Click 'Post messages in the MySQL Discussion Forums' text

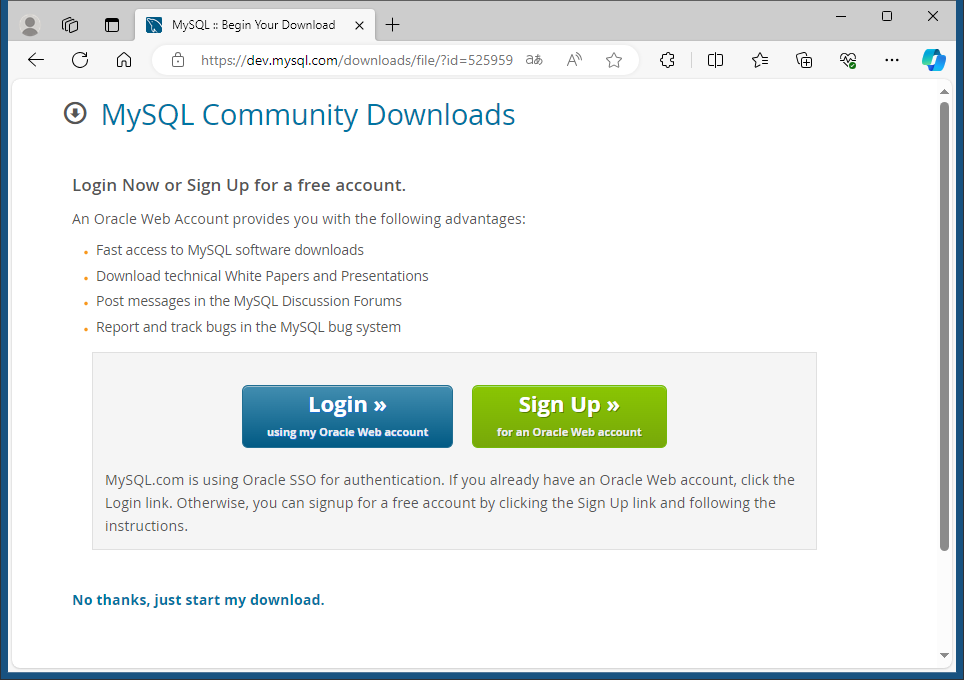click(x=248, y=301)
